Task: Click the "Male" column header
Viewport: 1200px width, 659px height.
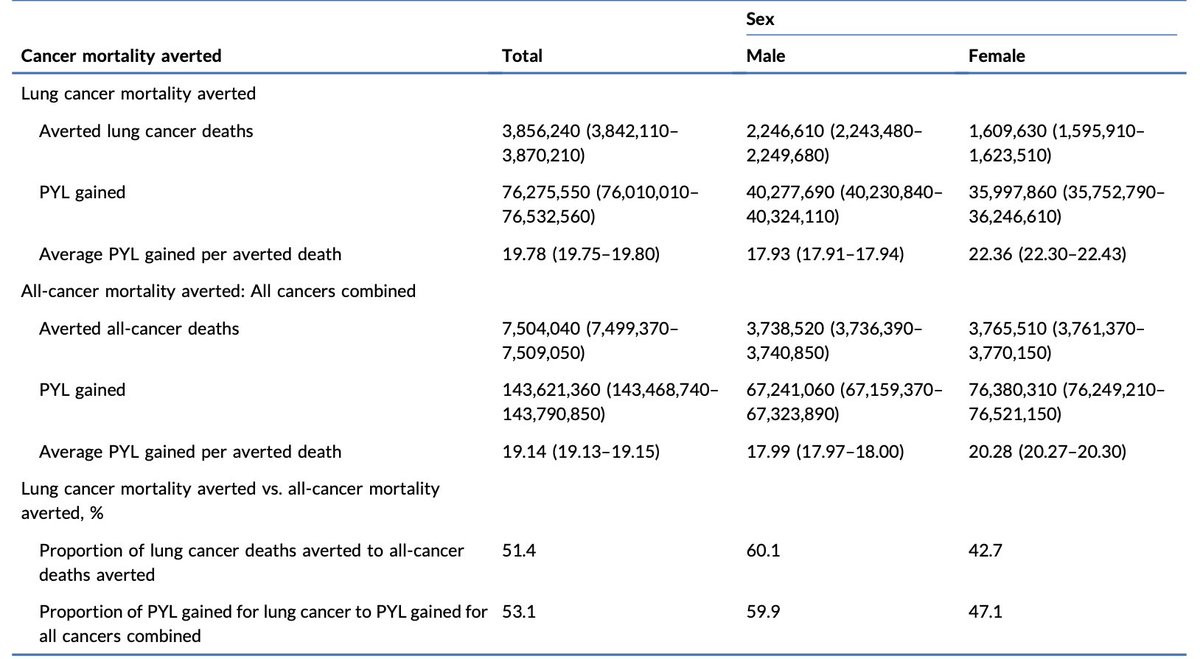Action: 766,56
